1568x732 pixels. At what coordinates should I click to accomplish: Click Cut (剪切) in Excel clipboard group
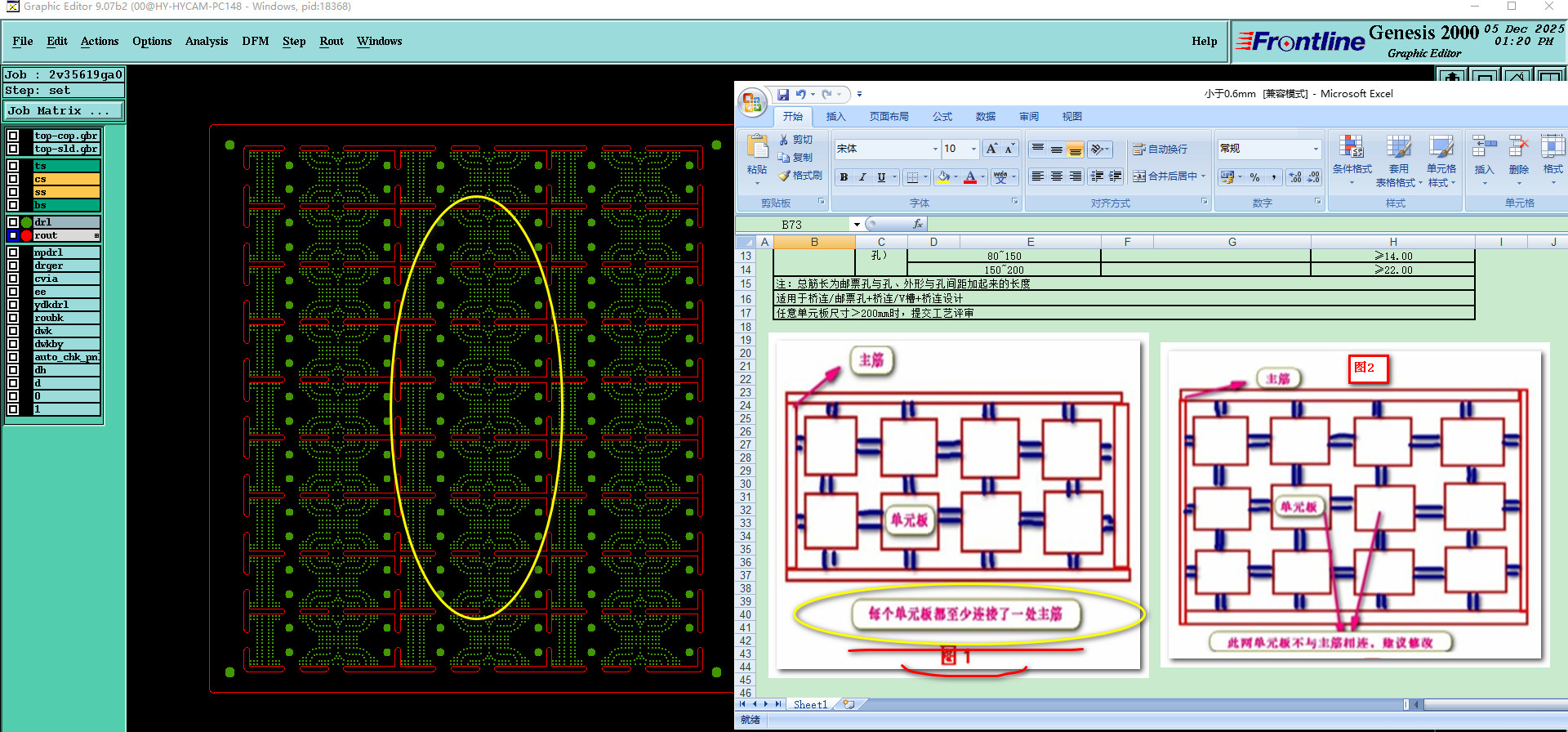tap(795, 140)
